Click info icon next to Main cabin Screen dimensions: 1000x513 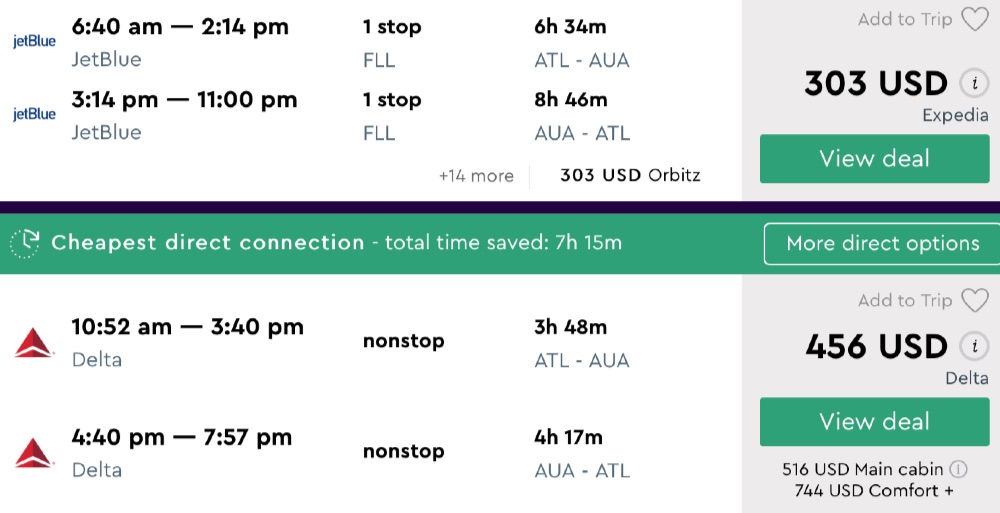[958, 469]
